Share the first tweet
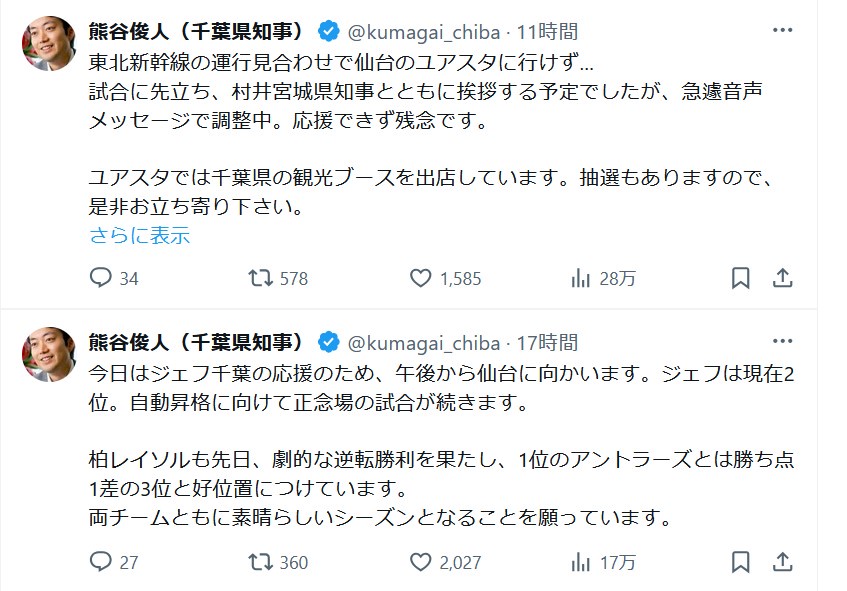This screenshot has height=591, width=847. [x=784, y=278]
